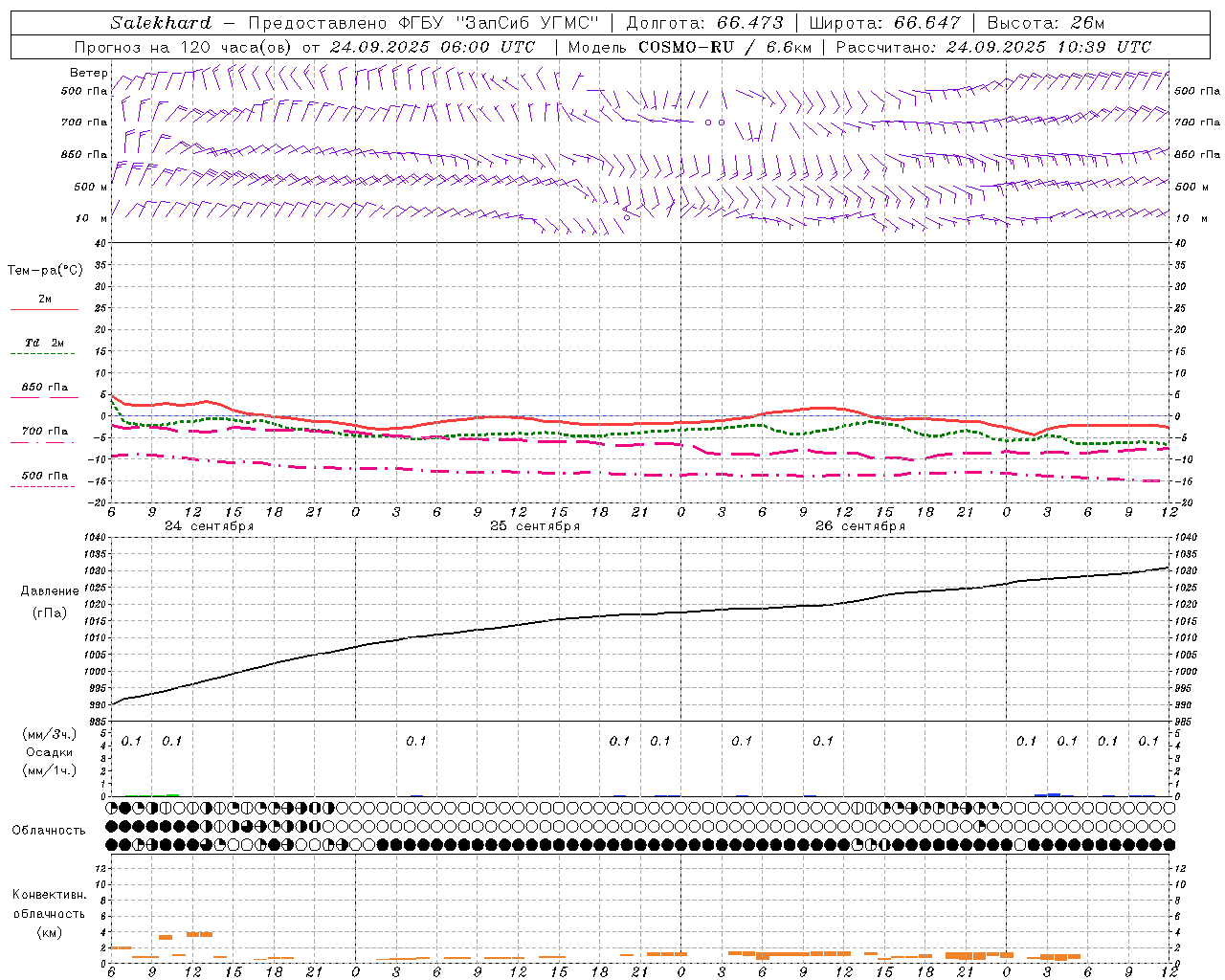
Task: Click '985' on the left pressure axis
Action: (98, 721)
